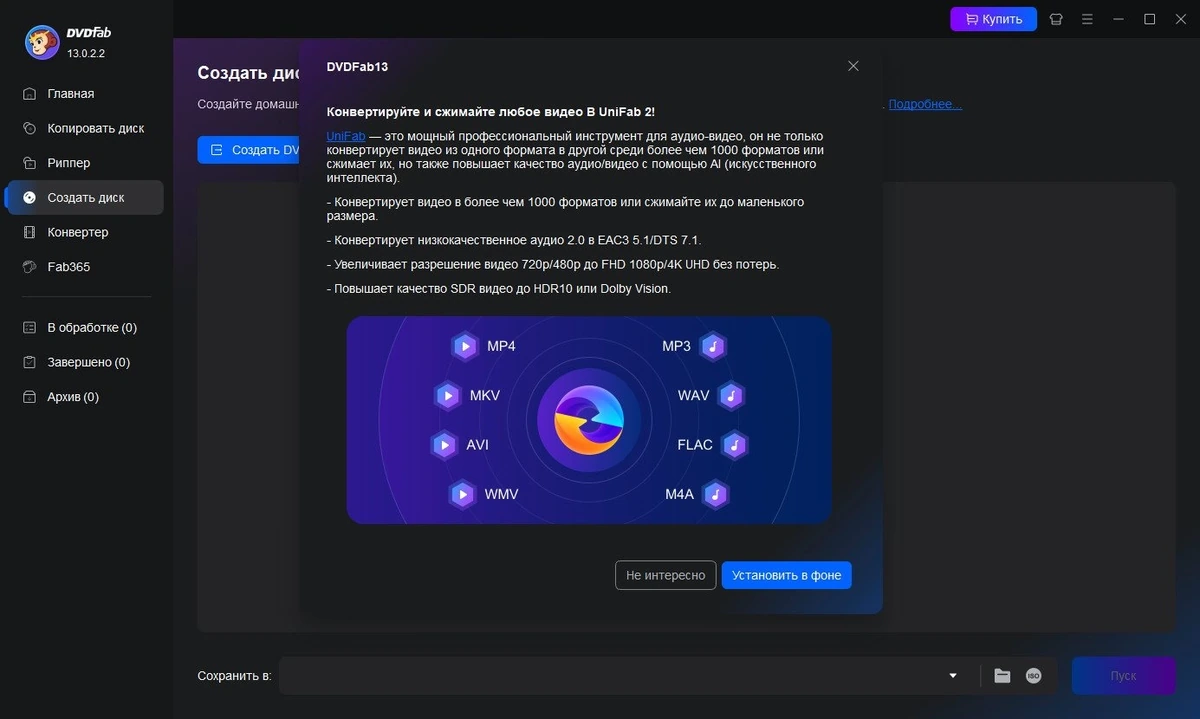Image resolution: width=1200 pixels, height=719 pixels.
Task: Click the Не интересно button
Action: pos(666,575)
